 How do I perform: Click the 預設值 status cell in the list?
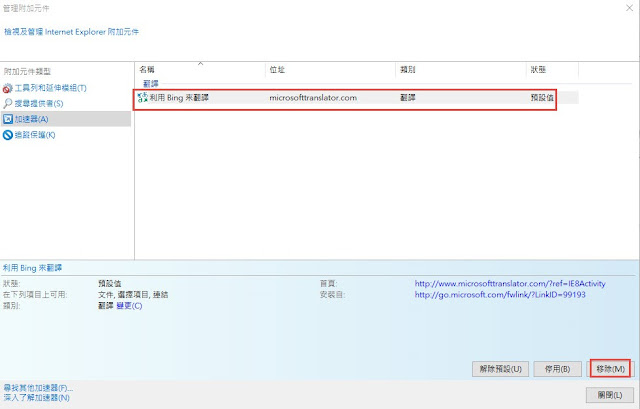542,98
